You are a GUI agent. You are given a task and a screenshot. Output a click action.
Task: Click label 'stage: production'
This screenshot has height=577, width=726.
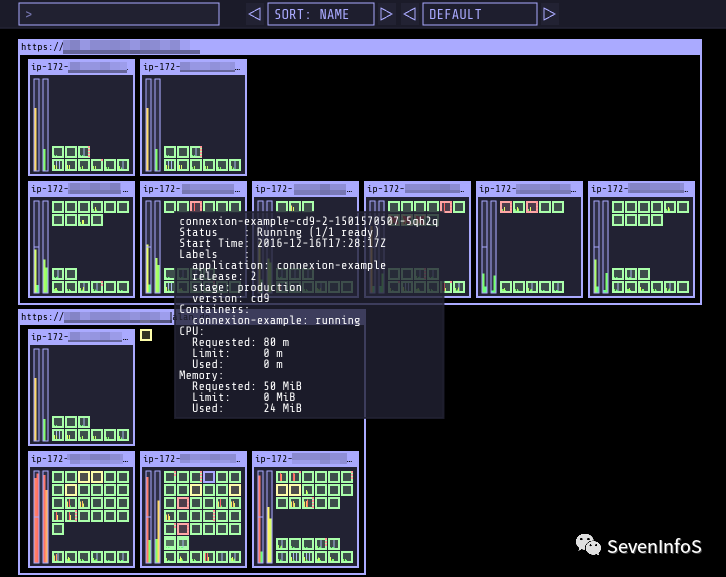pos(247,288)
